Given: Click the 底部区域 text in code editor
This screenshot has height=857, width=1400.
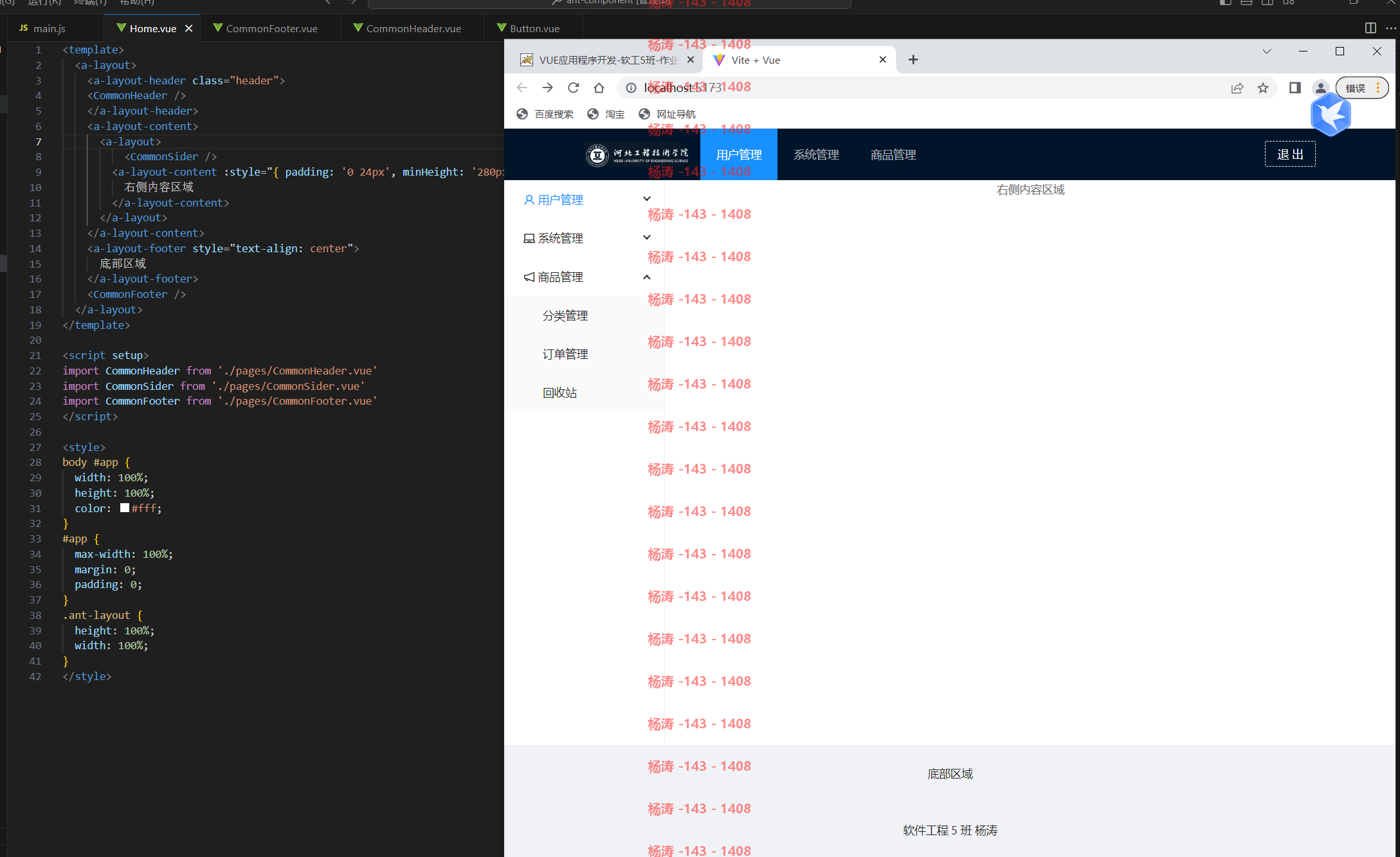Looking at the screenshot, I should coord(123,264).
